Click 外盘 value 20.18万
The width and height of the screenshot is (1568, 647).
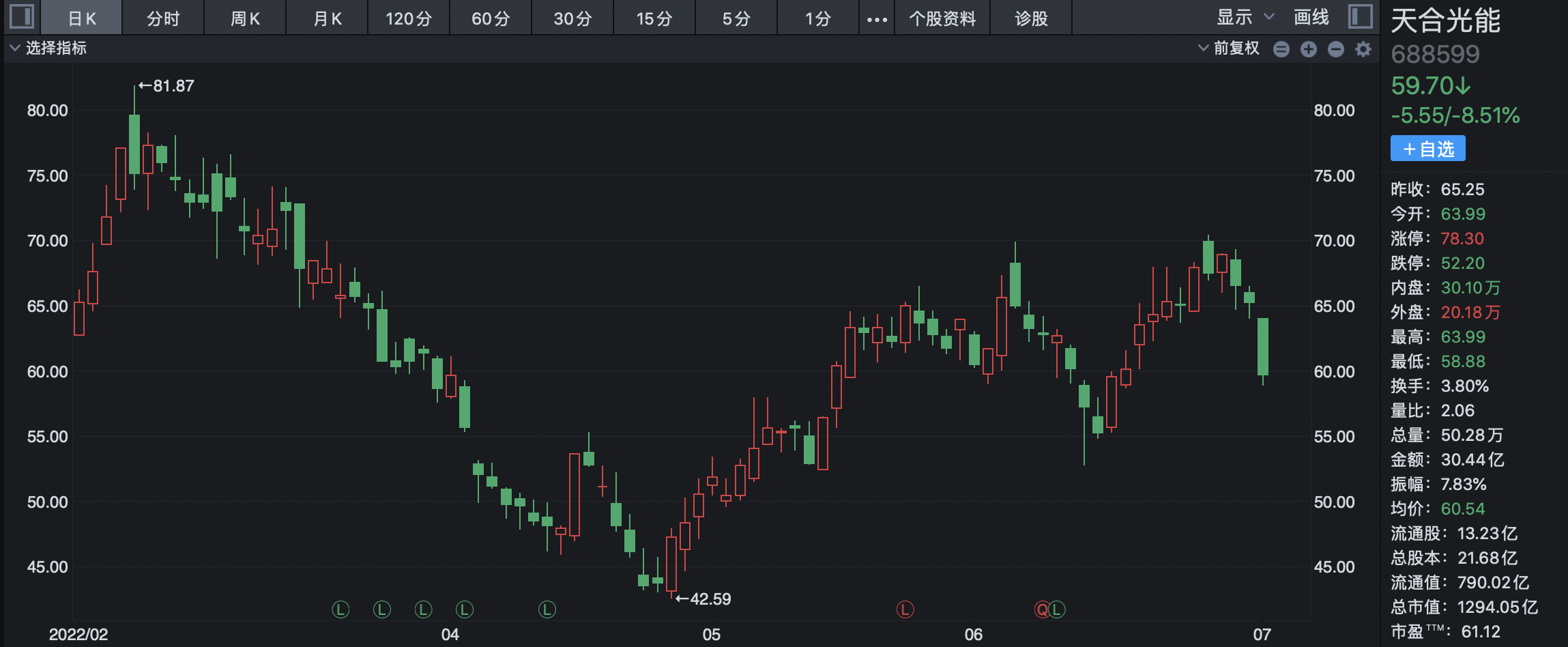(1470, 312)
